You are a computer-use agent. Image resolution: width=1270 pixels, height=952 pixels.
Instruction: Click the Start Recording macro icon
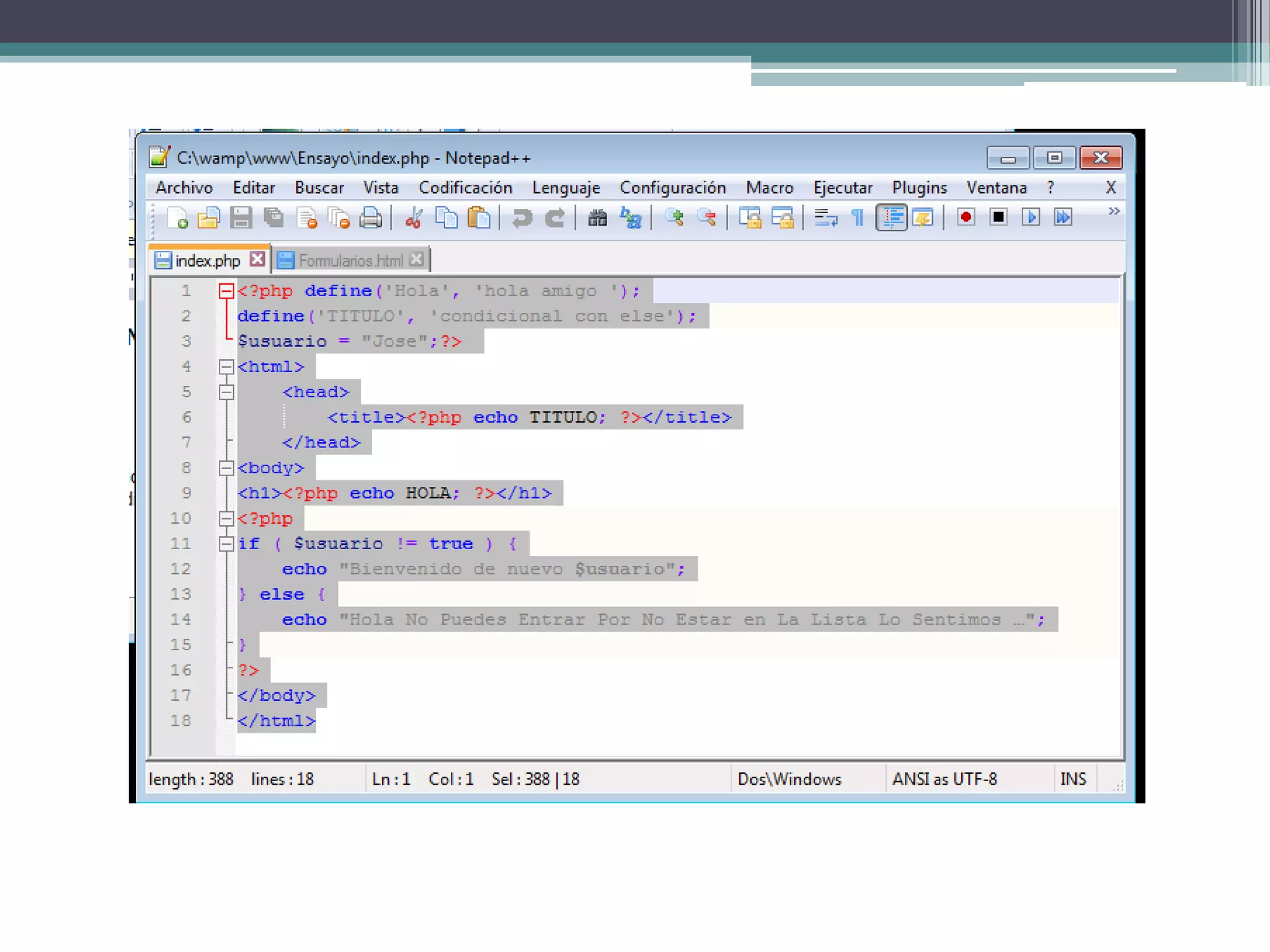pos(966,218)
